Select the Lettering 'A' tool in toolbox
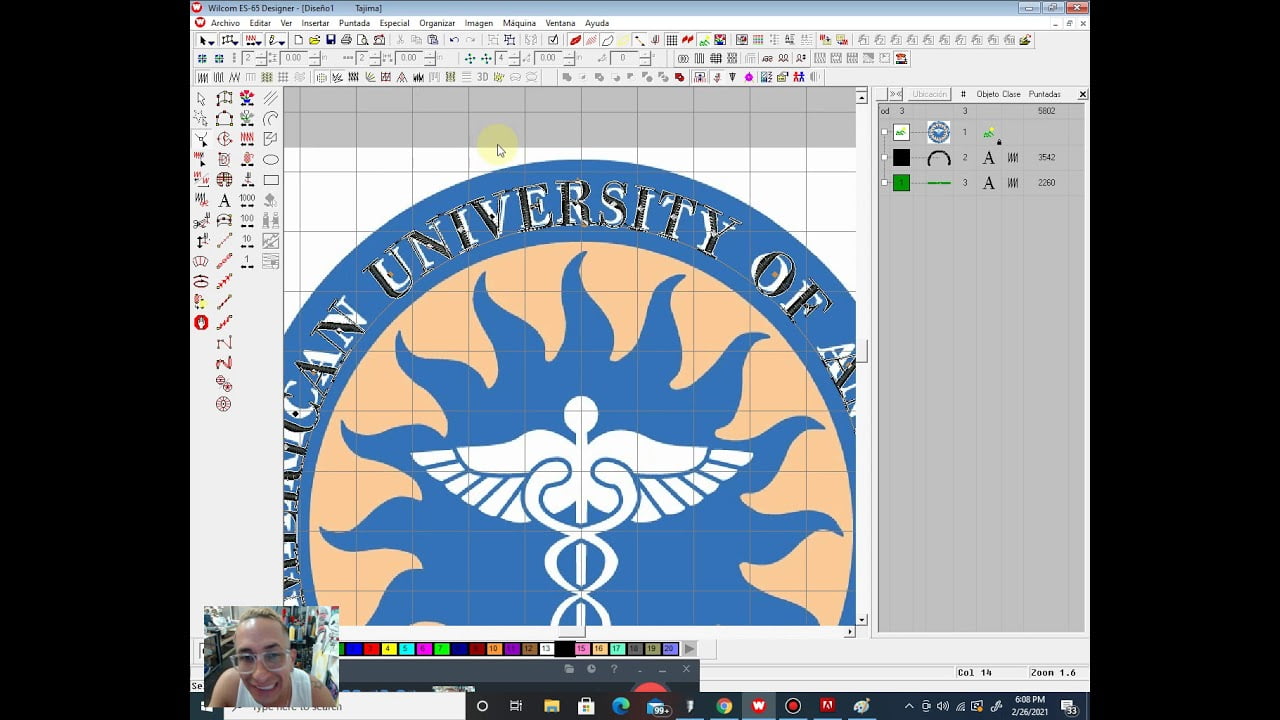Image resolution: width=1280 pixels, height=720 pixels. click(224, 200)
